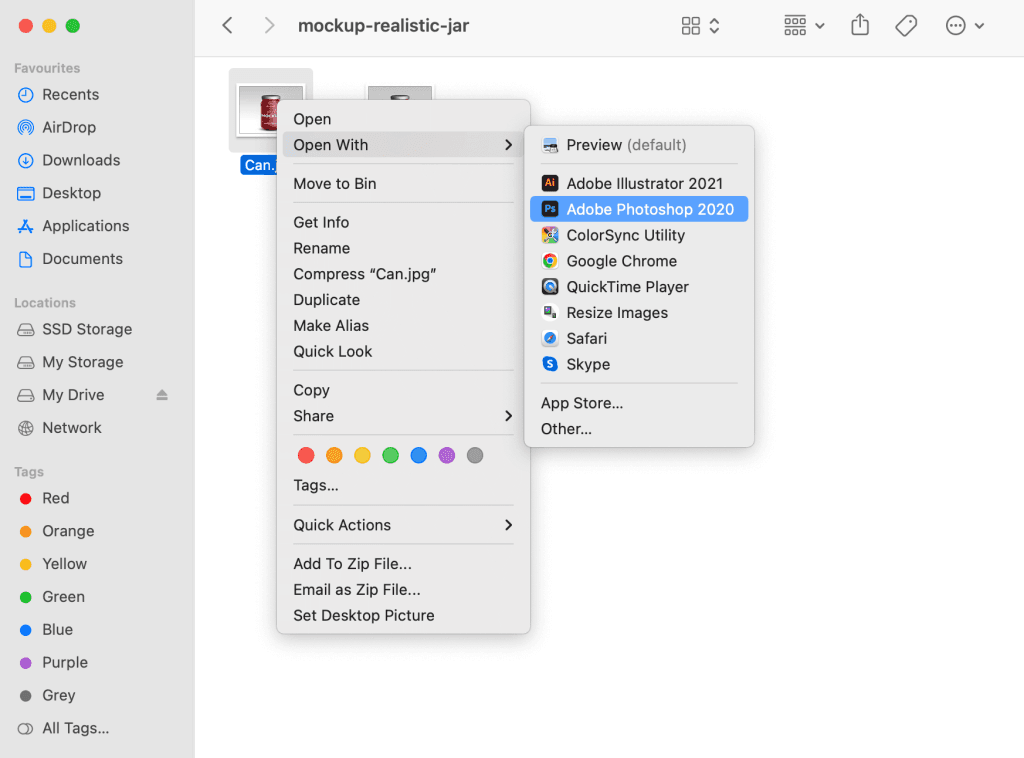This screenshot has width=1024, height=758.
Task: Open with Google Chrome
Action: [639, 261]
